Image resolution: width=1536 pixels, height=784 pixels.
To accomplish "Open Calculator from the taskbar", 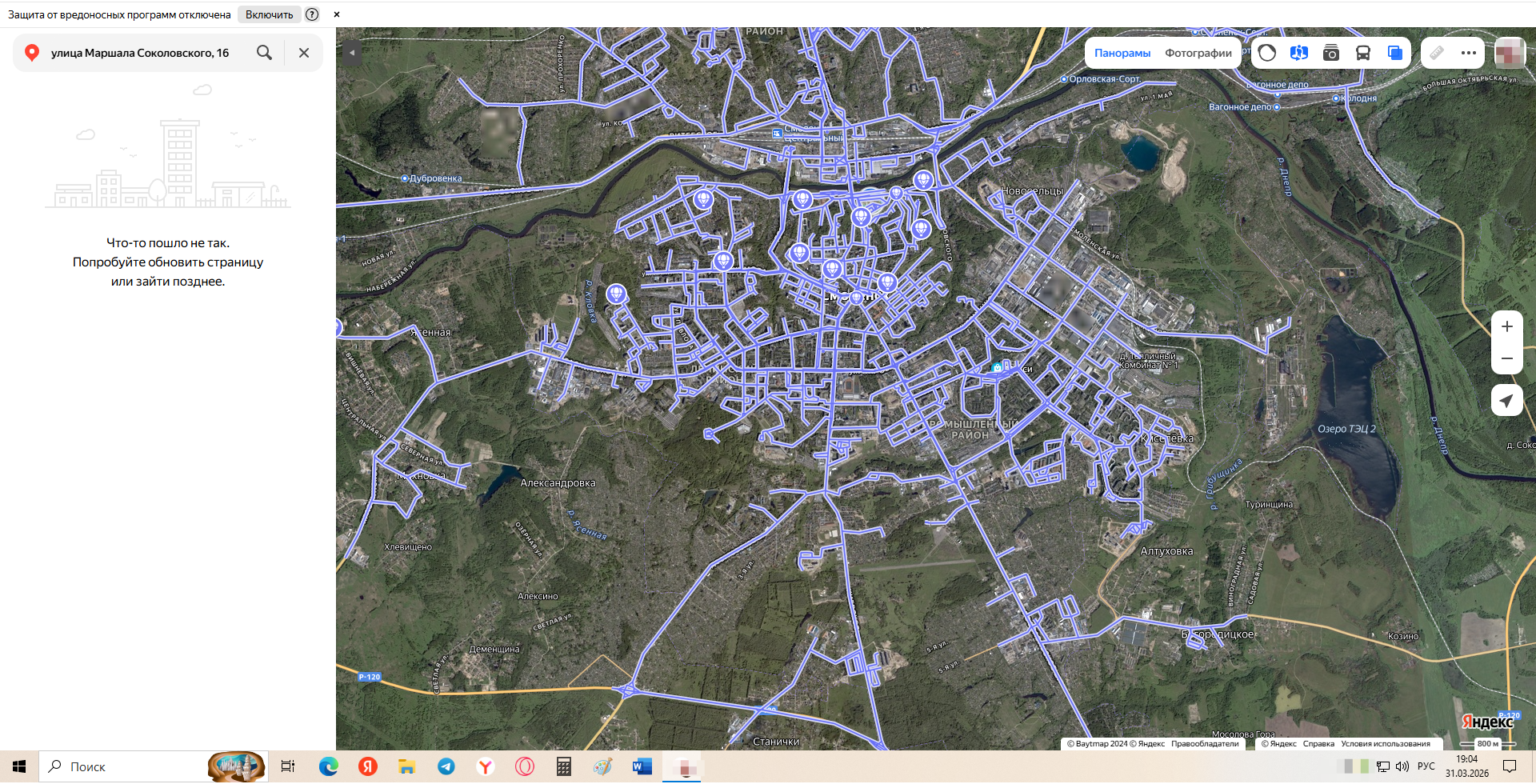I will (563, 766).
